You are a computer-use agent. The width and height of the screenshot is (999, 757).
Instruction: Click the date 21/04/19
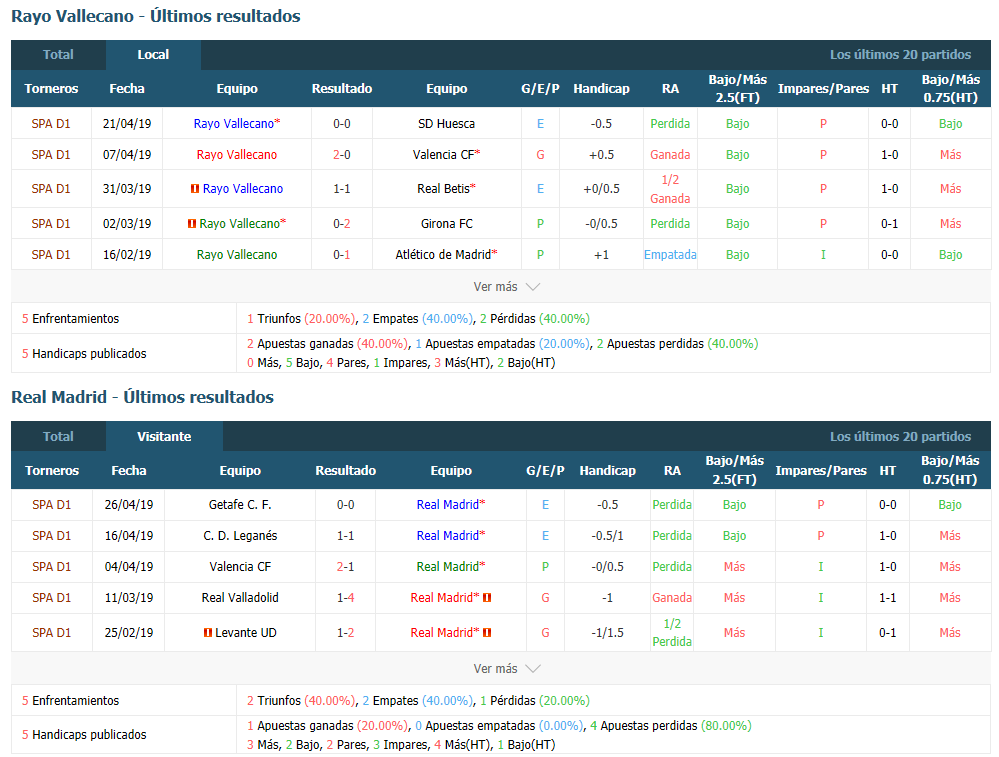point(127,124)
